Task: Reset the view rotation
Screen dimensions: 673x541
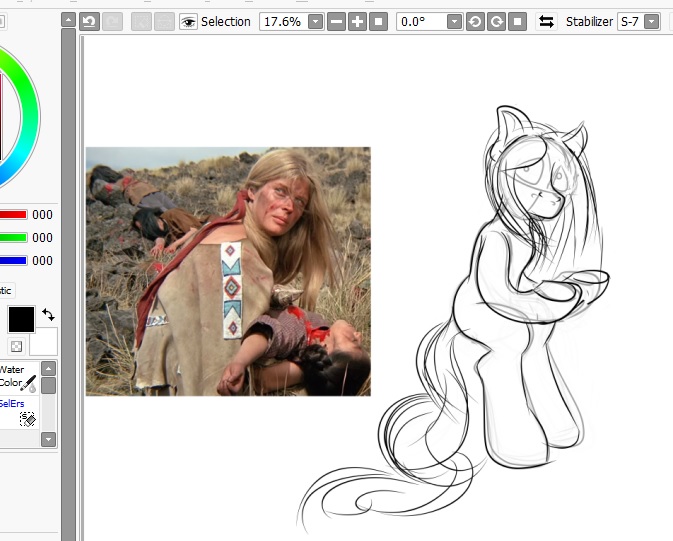Action: pyautogui.click(x=517, y=21)
